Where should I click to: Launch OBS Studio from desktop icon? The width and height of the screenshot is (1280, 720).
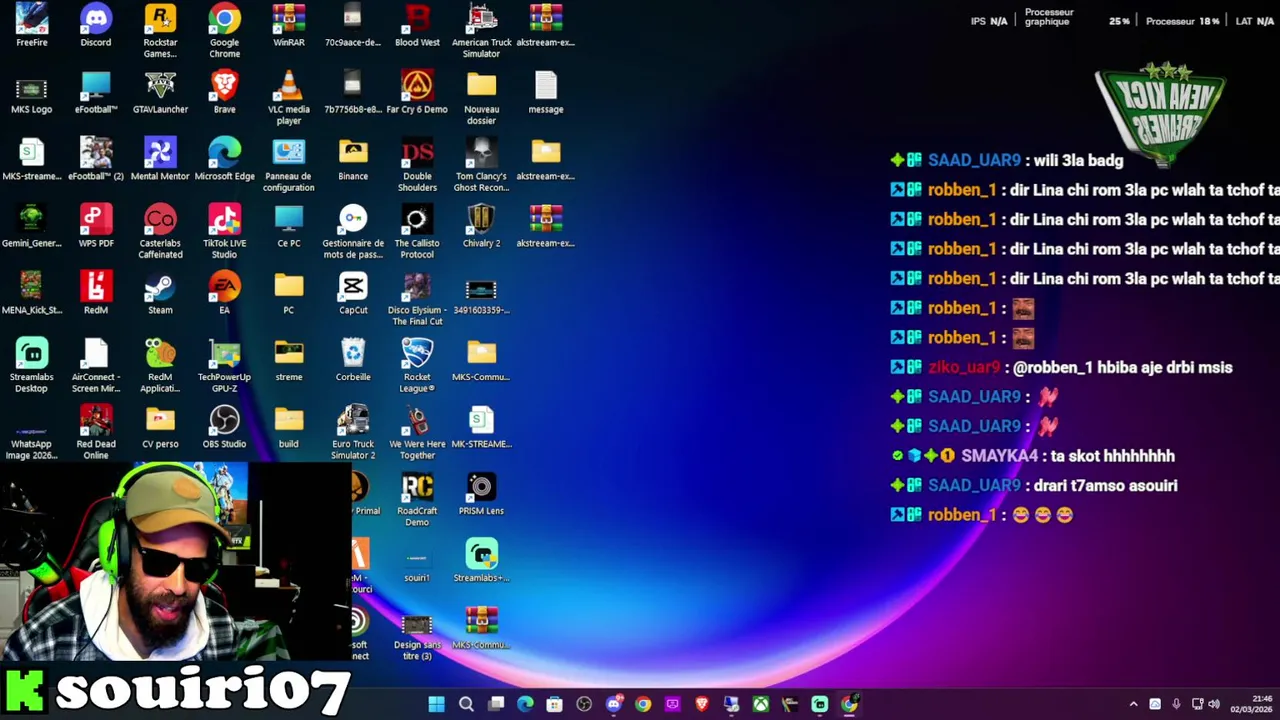[224, 428]
